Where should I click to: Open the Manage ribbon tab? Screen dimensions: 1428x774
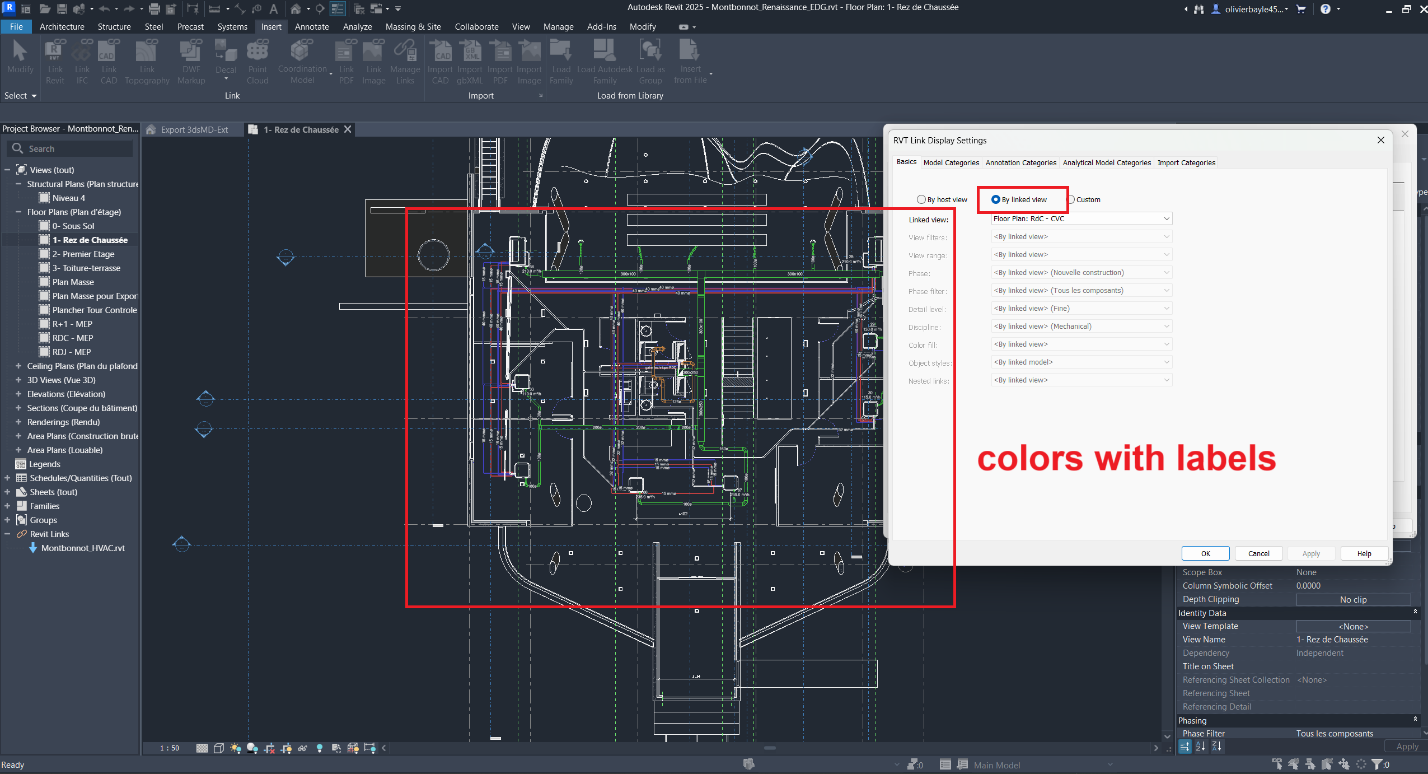point(558,27)
